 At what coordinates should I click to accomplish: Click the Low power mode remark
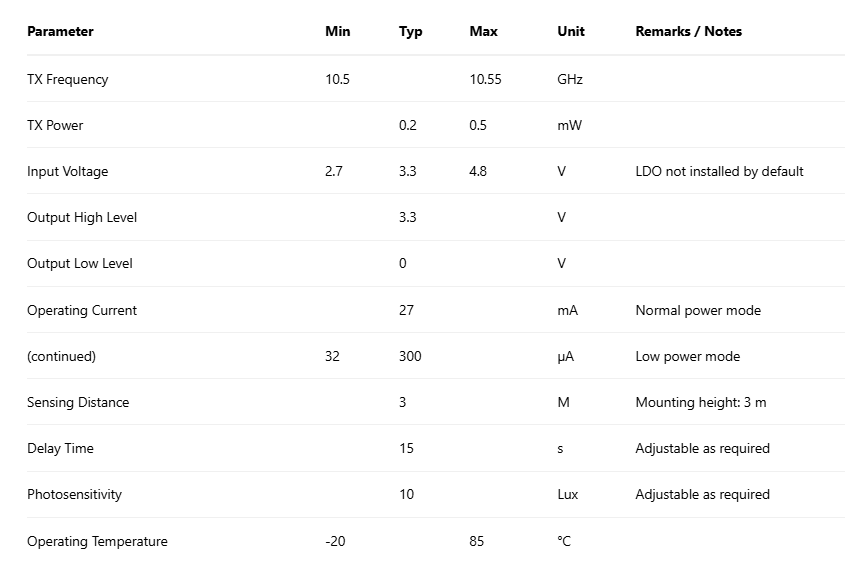click(687, 356)
